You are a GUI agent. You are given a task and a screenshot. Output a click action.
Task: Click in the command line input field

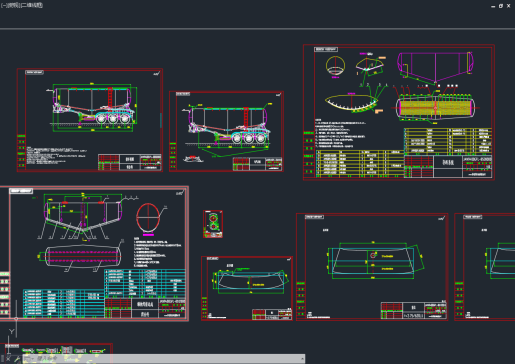coord(165,359)
